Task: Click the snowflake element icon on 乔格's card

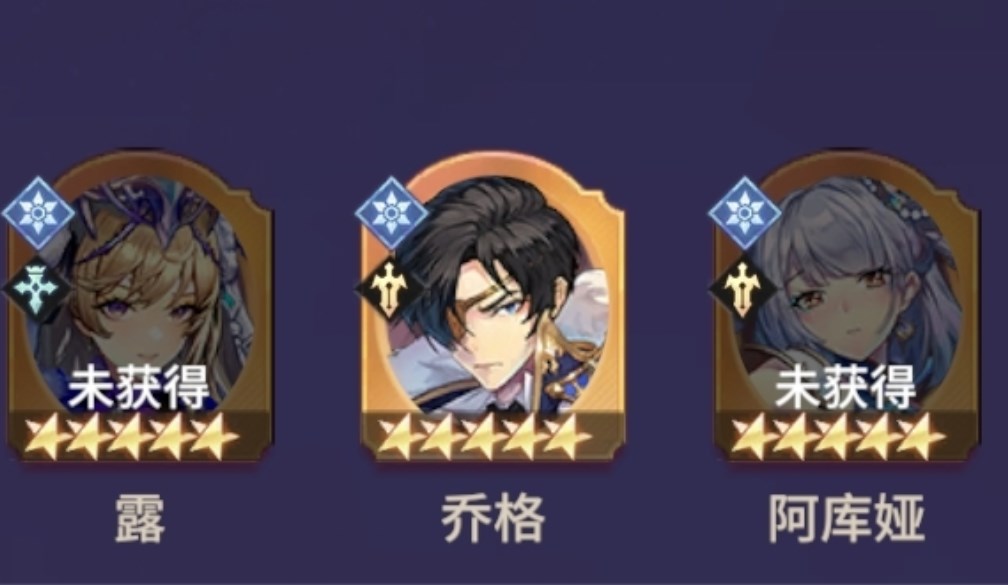Action: [x=391, y=213]
